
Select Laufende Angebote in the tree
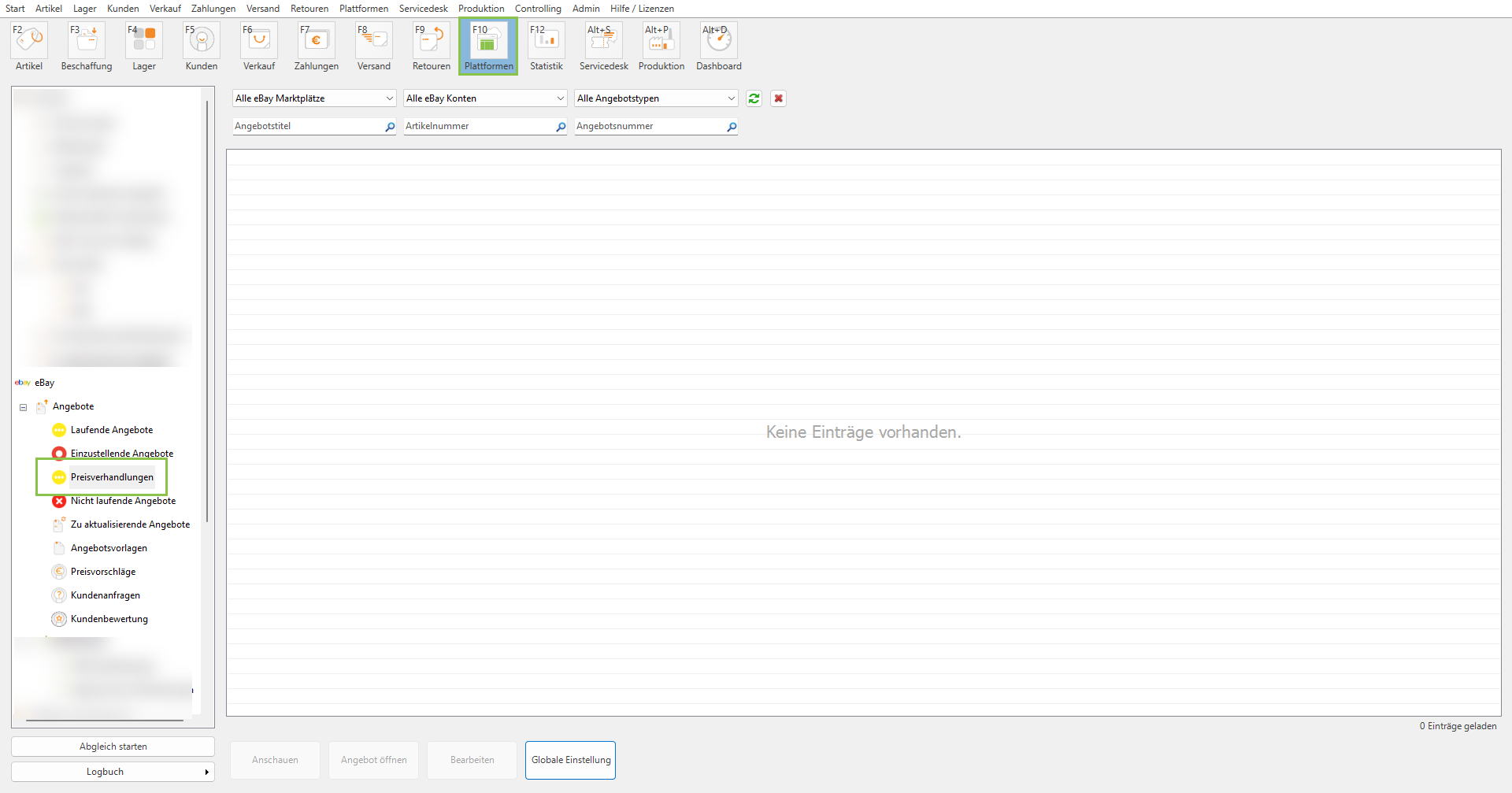coord(112,430)
